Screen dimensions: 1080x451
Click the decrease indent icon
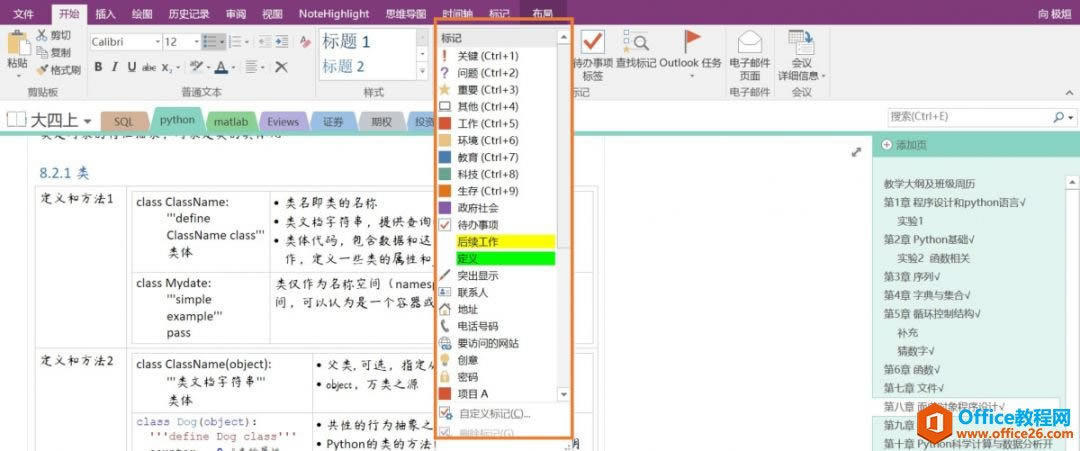click(x=264, y=42)
